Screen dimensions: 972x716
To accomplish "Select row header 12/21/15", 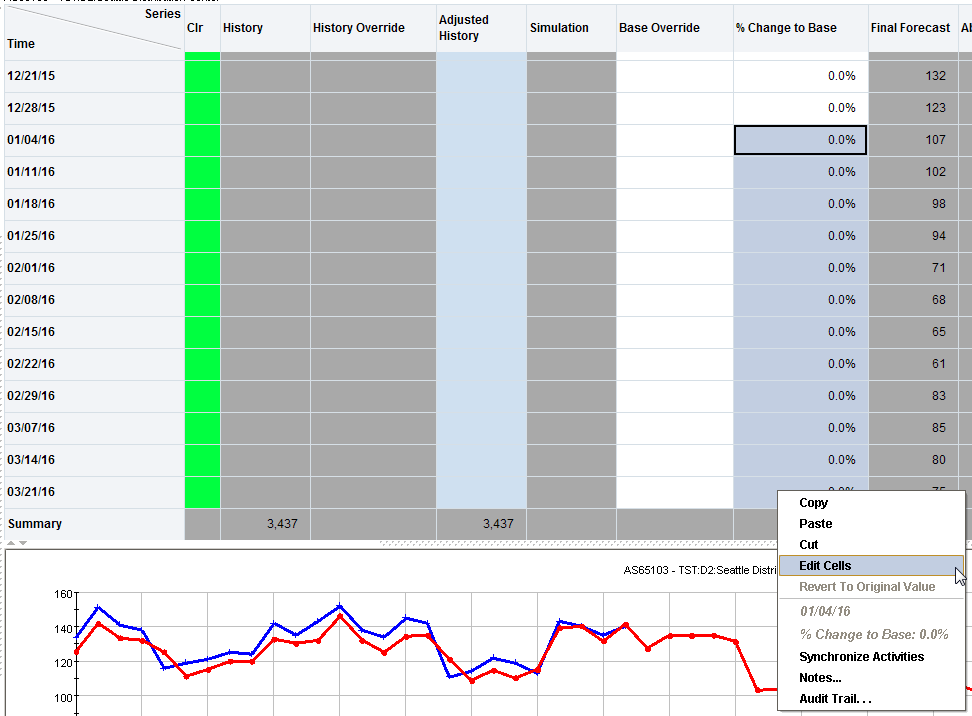I will coord(94,76).
